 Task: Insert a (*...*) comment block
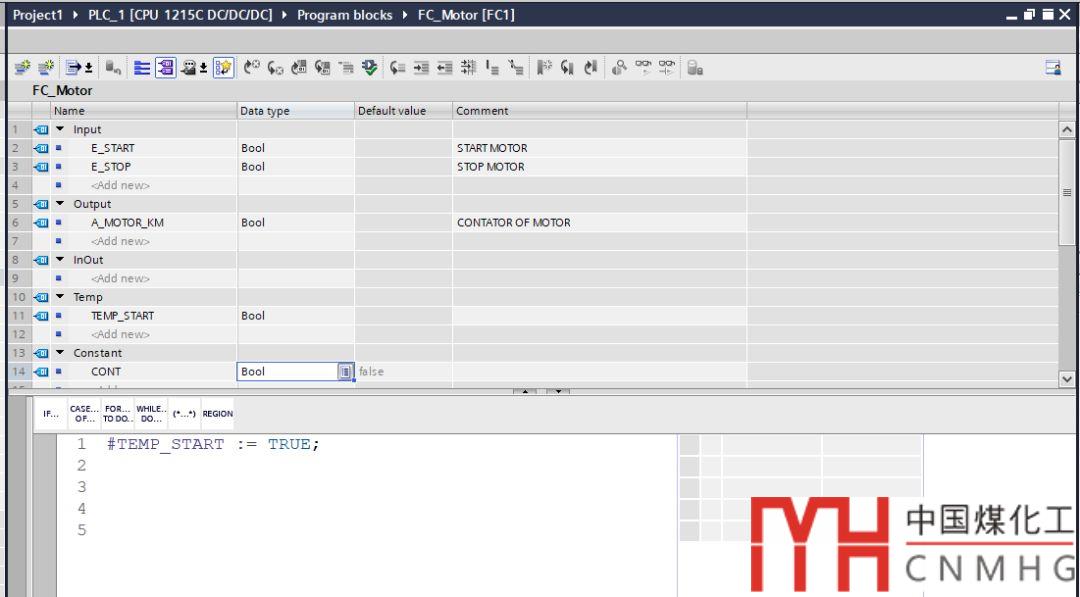coord(184,414)
